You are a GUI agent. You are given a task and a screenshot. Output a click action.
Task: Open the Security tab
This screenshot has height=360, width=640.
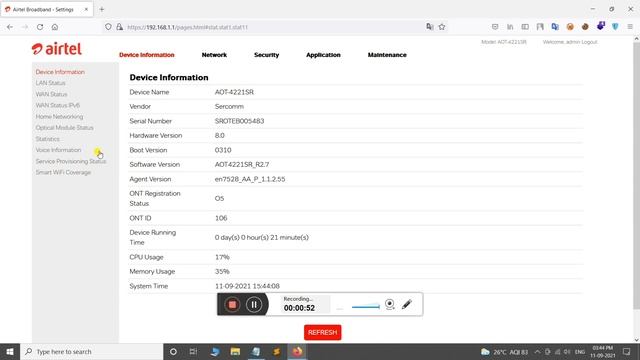(x=267, y=55)
